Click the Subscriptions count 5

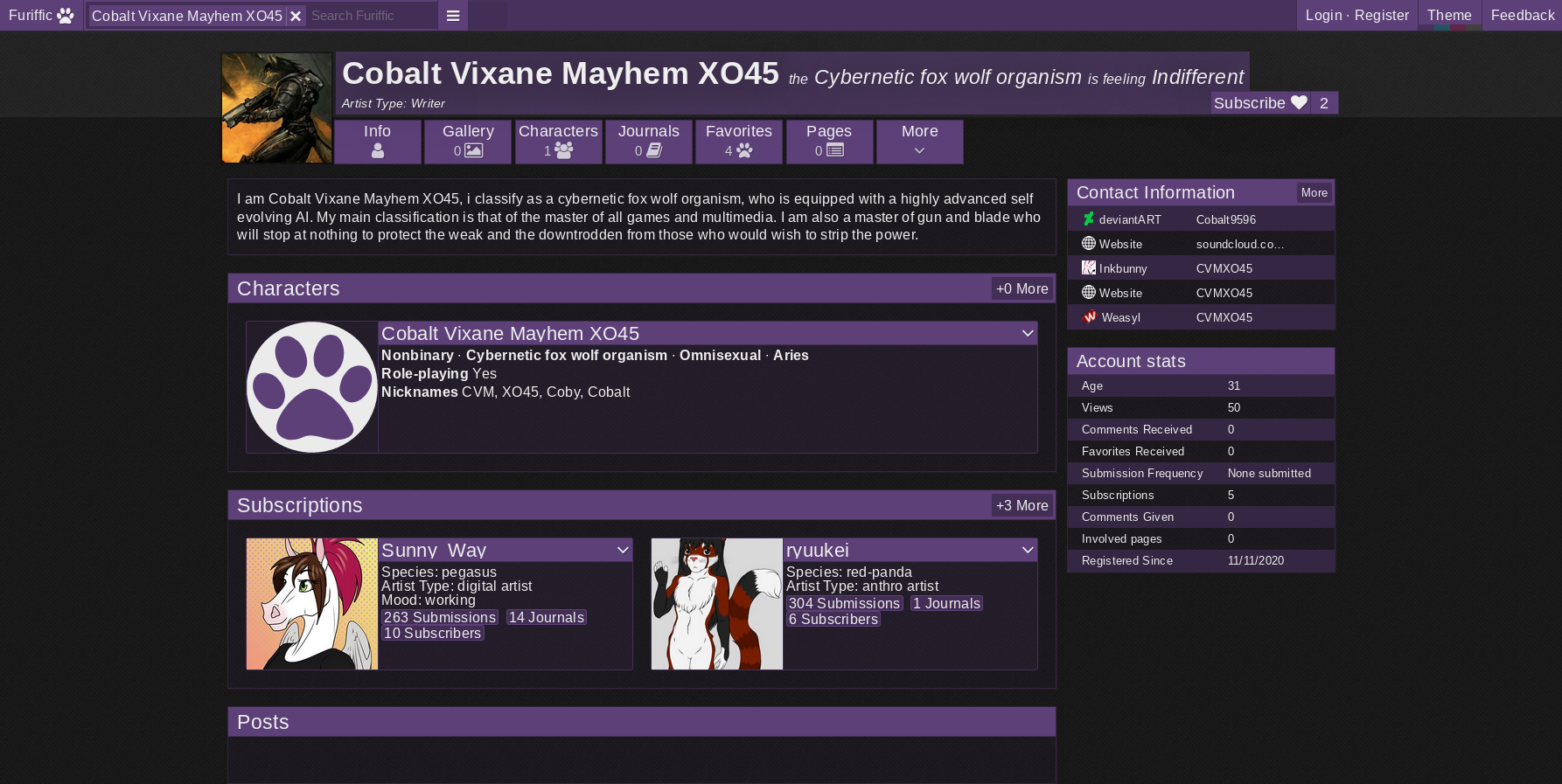point(1231,495)
